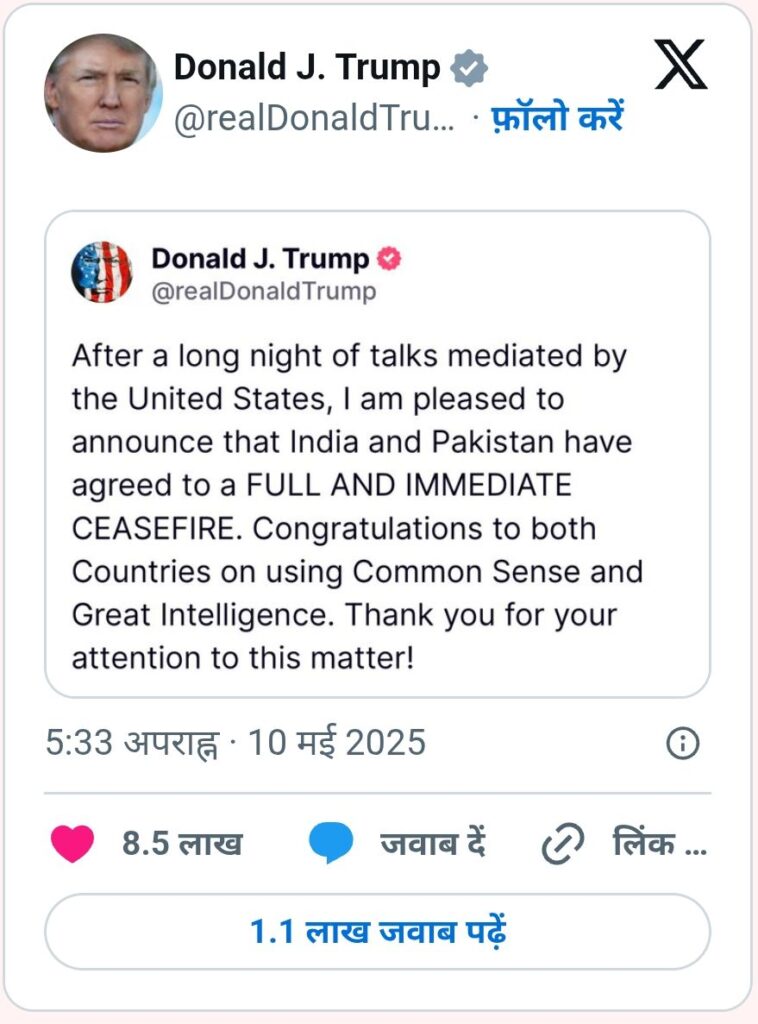Open the flag avatar in the quoted post

pyautogui.click(x=102, y=272)
